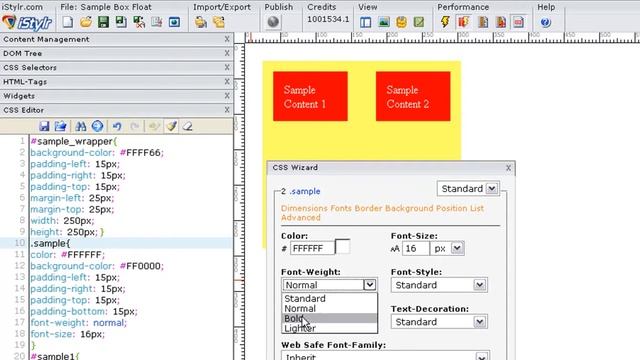Open the Font-Style dropdown
The image size is (640, 360).
coord(439,285)
